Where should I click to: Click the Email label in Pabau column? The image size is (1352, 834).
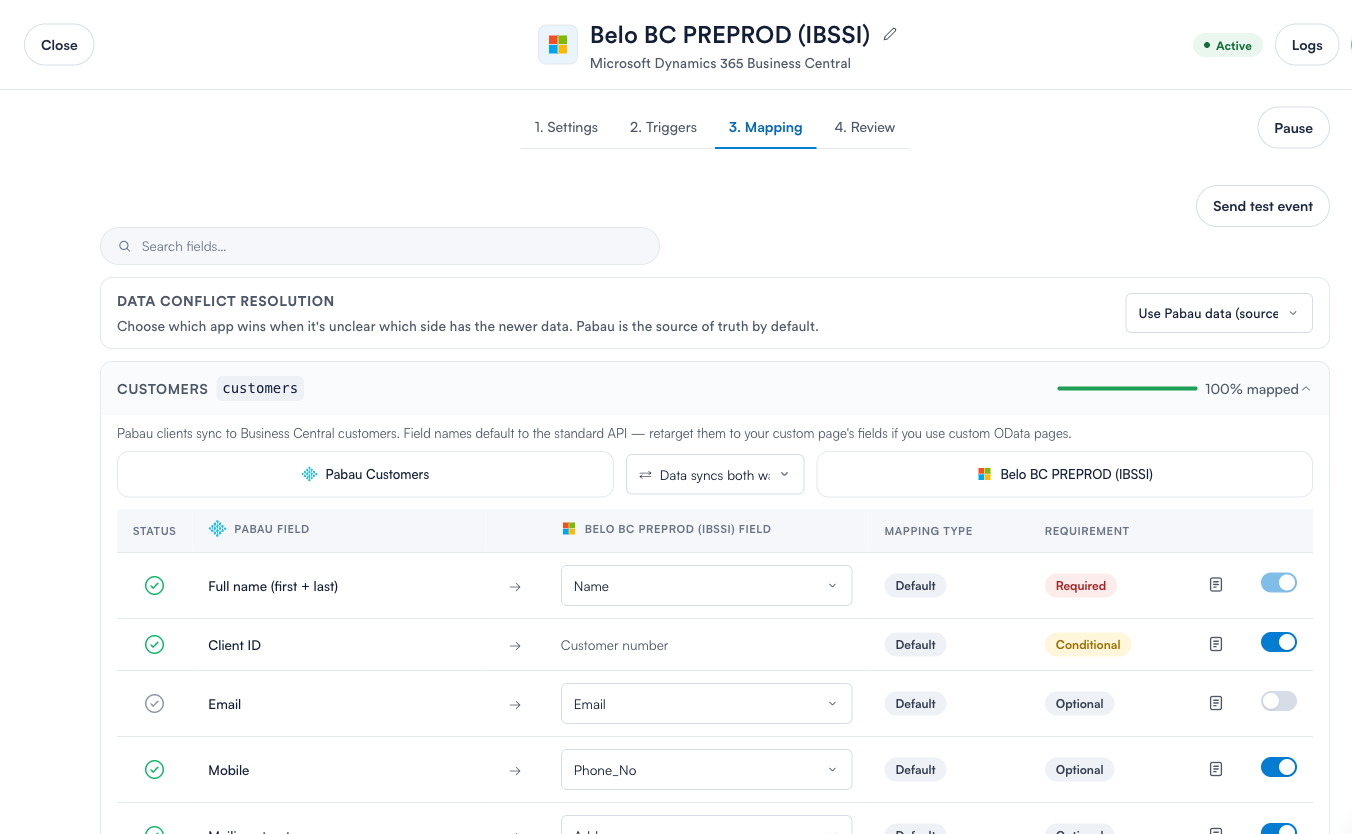click(x=225, y=704)
